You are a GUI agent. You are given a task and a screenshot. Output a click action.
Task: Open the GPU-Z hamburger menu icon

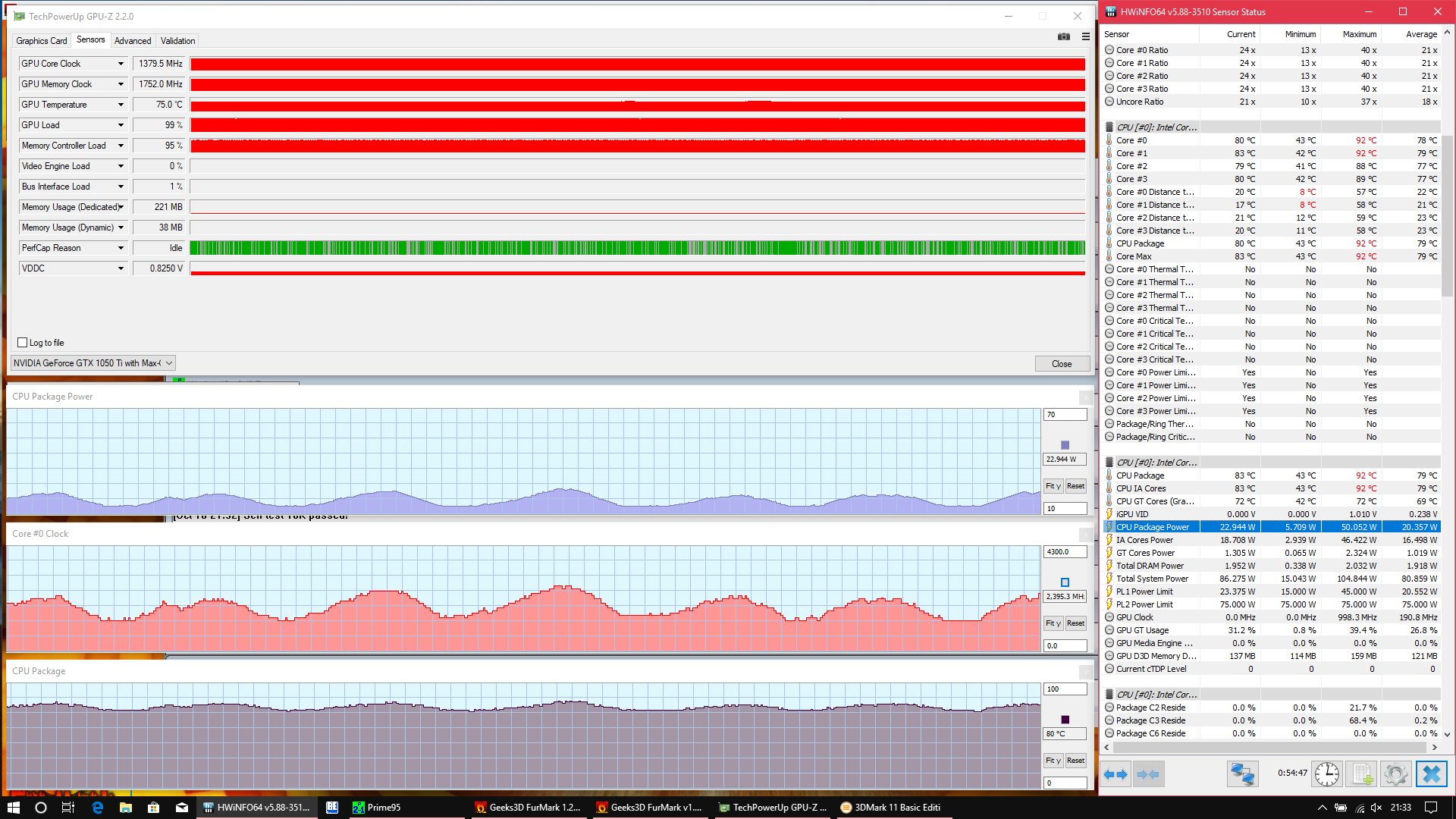click(x=1085, y=36)
